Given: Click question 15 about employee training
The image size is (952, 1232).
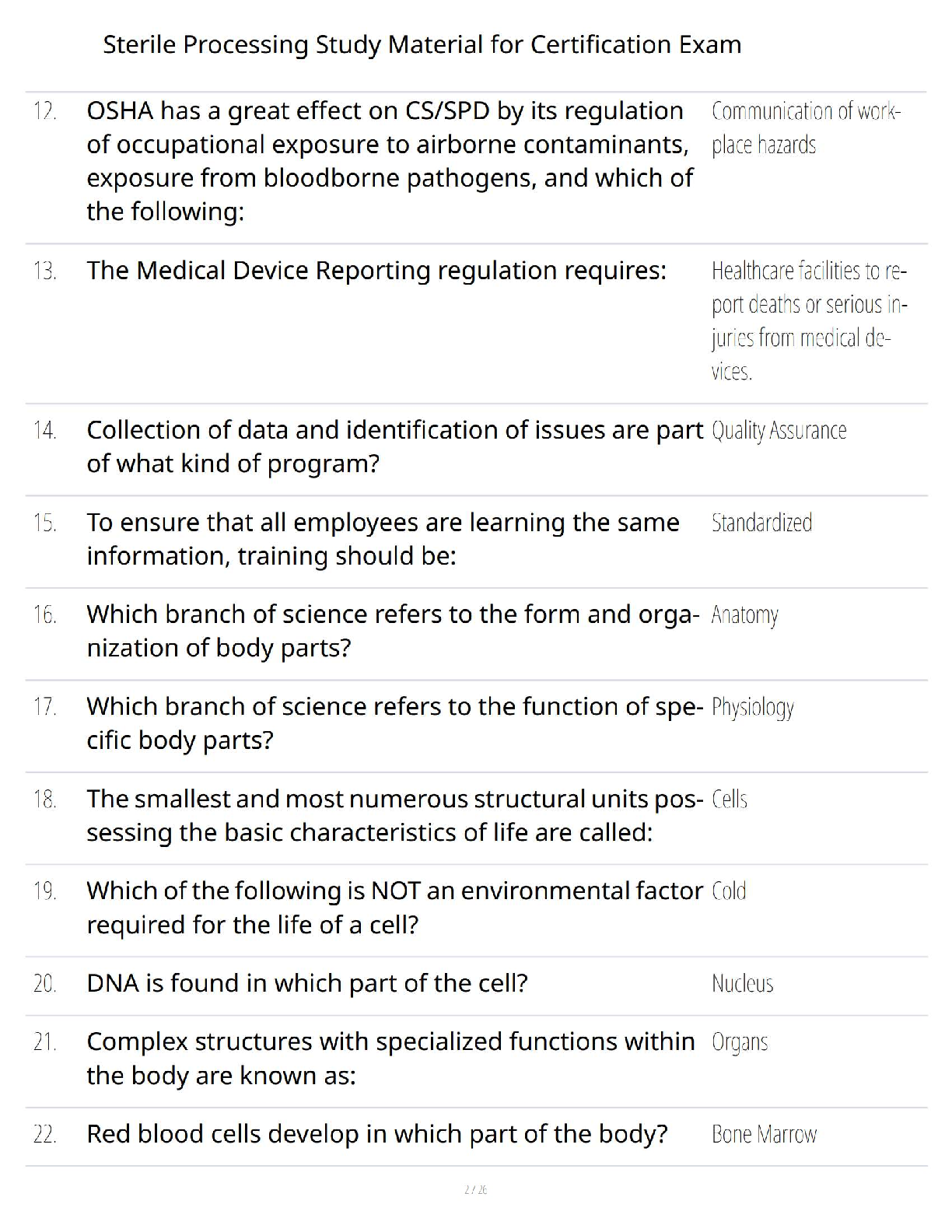Looking at the screenshot, I should [383, 539].
